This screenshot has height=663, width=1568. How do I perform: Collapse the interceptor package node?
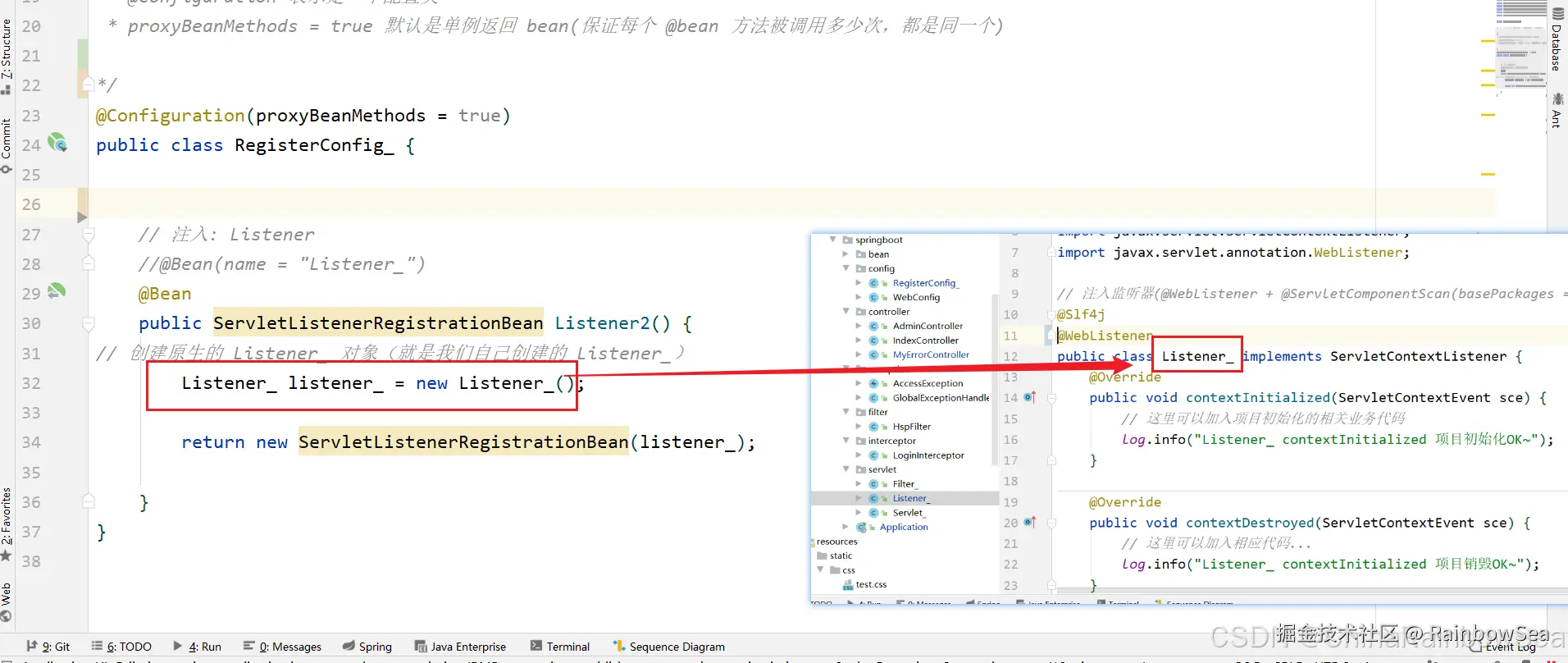pyautogui.click(x=846, y=441)
